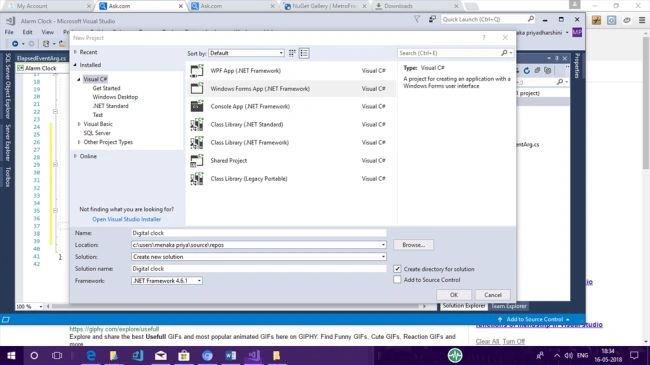The height and width of the screenshot is (365, 650).
Task: Click the Browse... button
Action: click(x=413, y=245)
